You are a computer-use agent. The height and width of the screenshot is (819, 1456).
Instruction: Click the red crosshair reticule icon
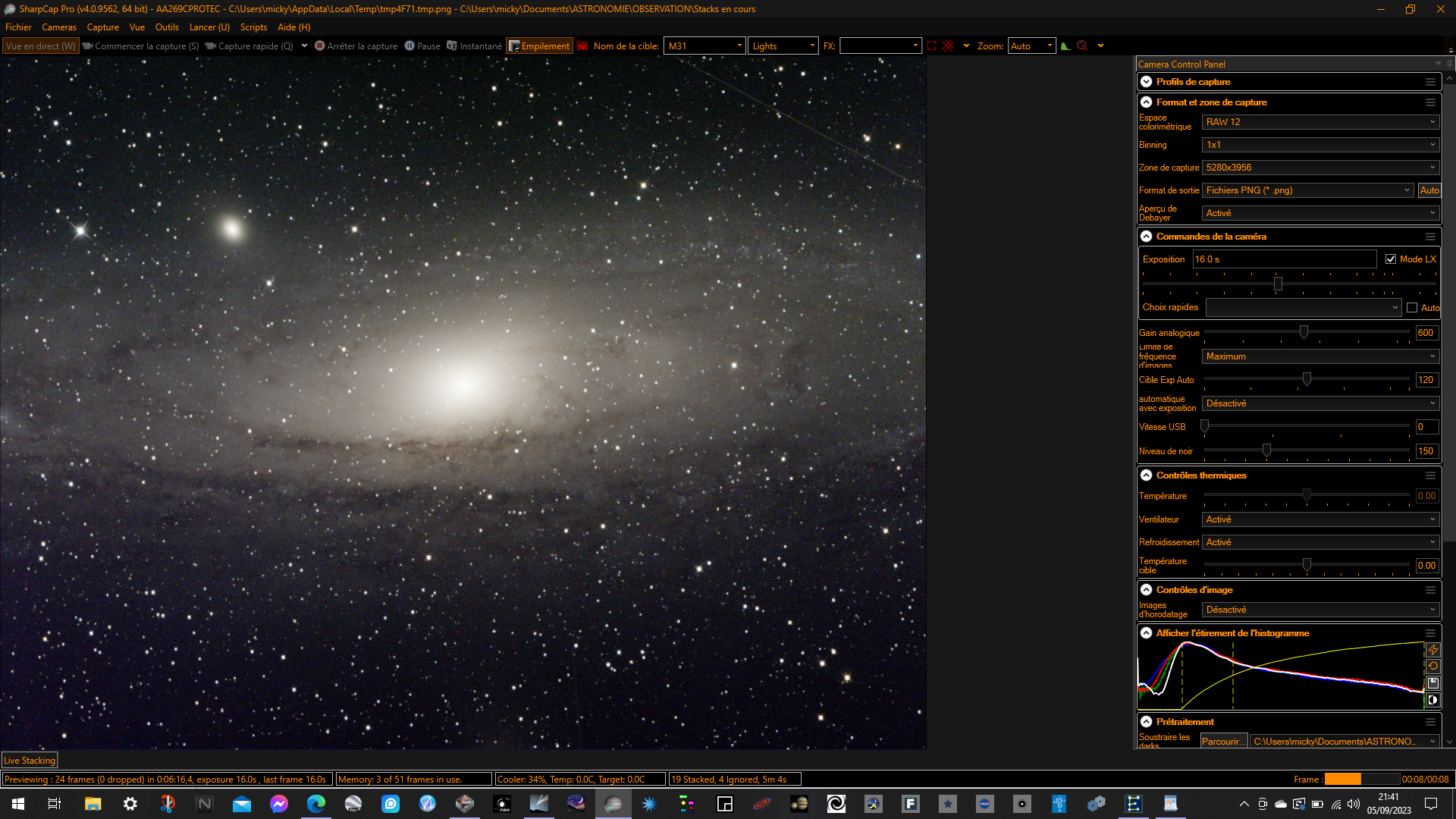[x=948, y=46]
